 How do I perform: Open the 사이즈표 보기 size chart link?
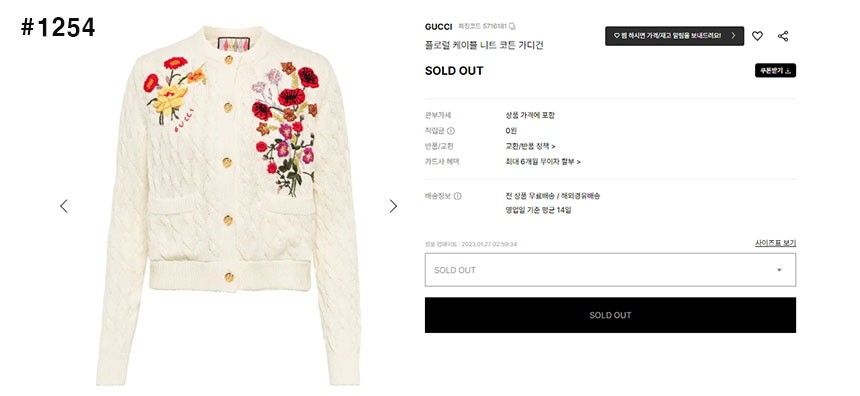pos(775,243)
